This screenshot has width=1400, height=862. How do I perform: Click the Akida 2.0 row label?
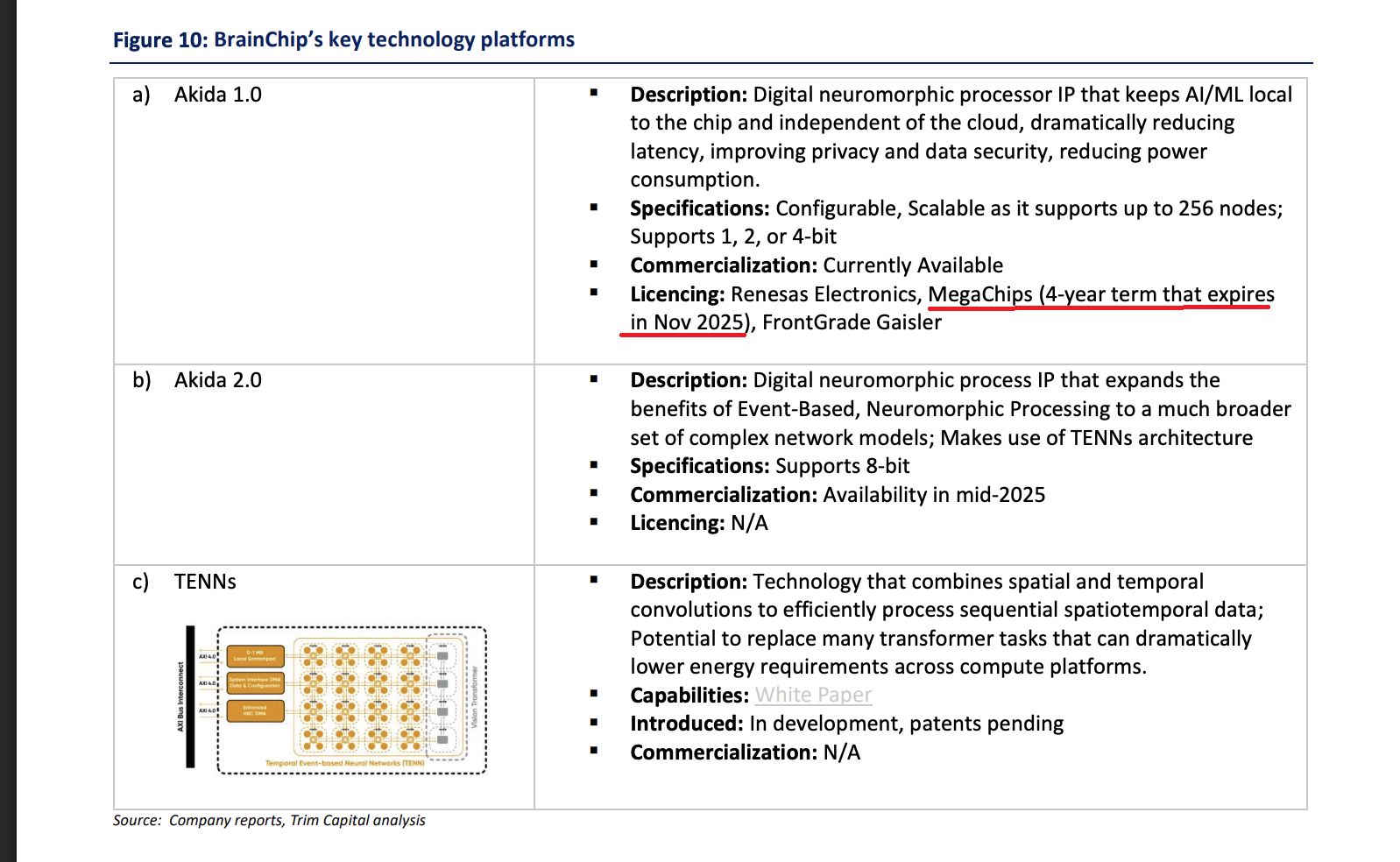click(217, 380)
